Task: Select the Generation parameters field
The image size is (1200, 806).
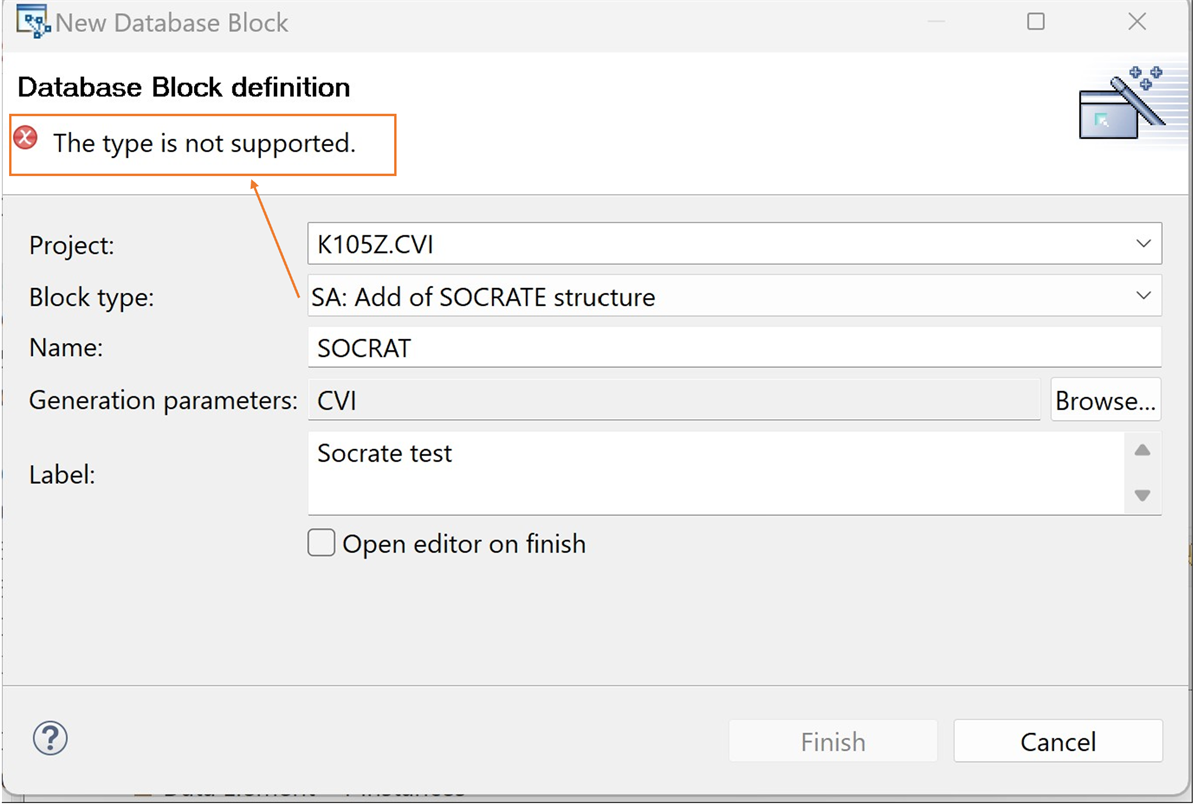Action: (x=674, y=400)
